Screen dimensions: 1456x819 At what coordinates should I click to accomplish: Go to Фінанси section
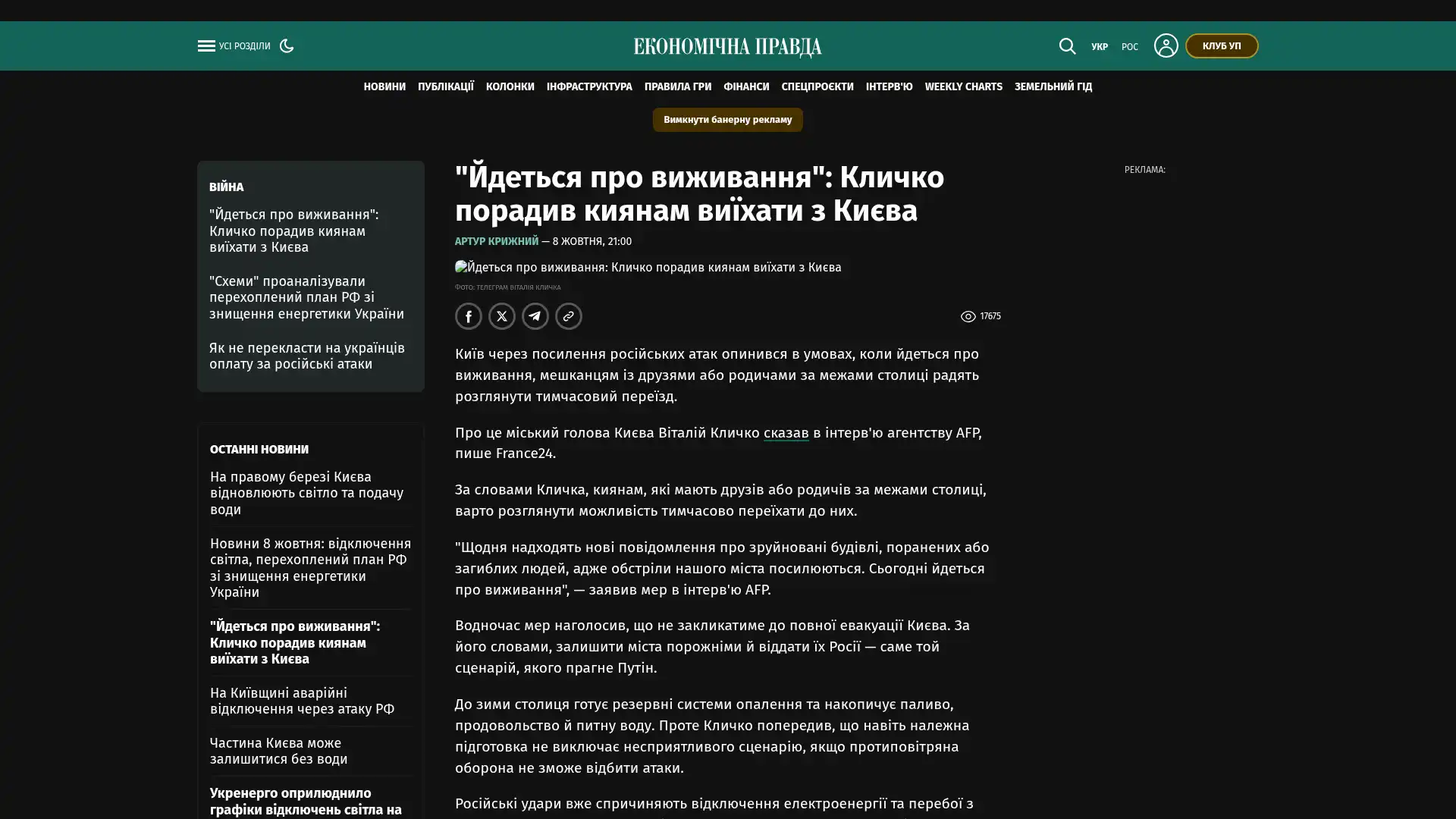pyautogui.click(x=746, y=86)
